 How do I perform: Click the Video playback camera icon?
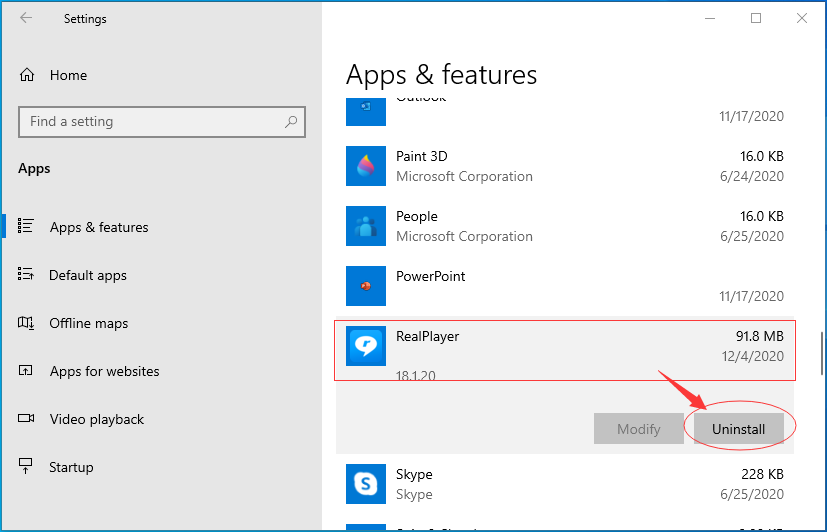click(x=26, y=418)
